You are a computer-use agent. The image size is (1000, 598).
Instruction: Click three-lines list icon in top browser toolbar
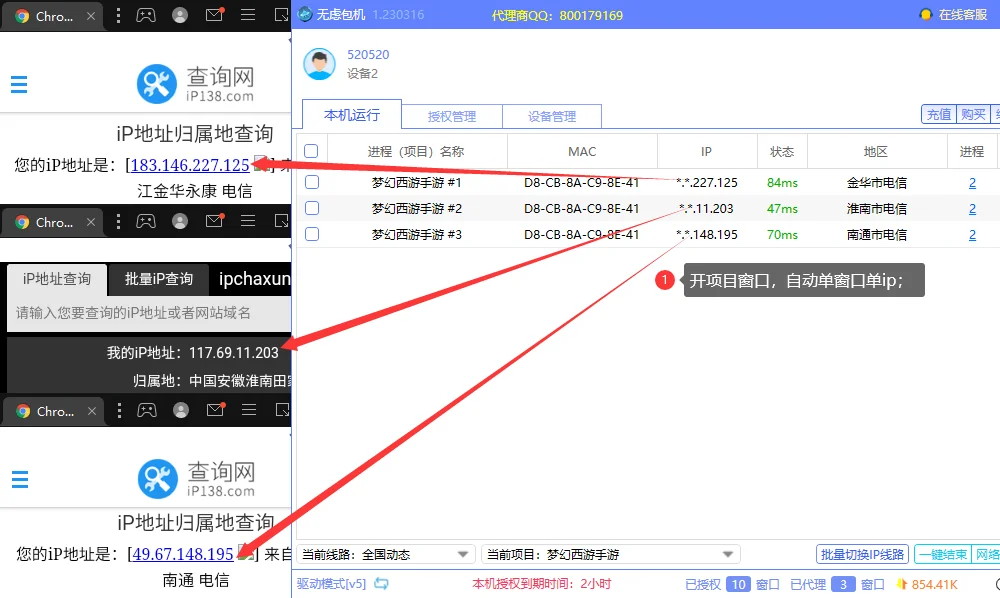[x=247, y=15]
